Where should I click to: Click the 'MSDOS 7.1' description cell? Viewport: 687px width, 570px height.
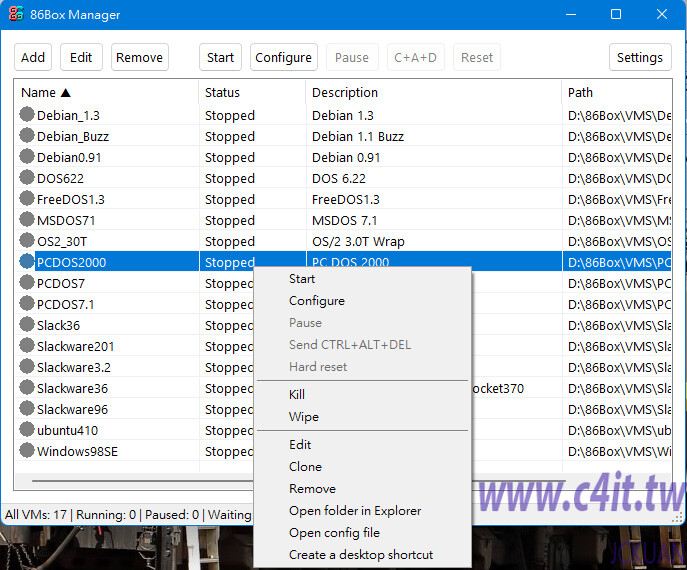pos(344,221)
